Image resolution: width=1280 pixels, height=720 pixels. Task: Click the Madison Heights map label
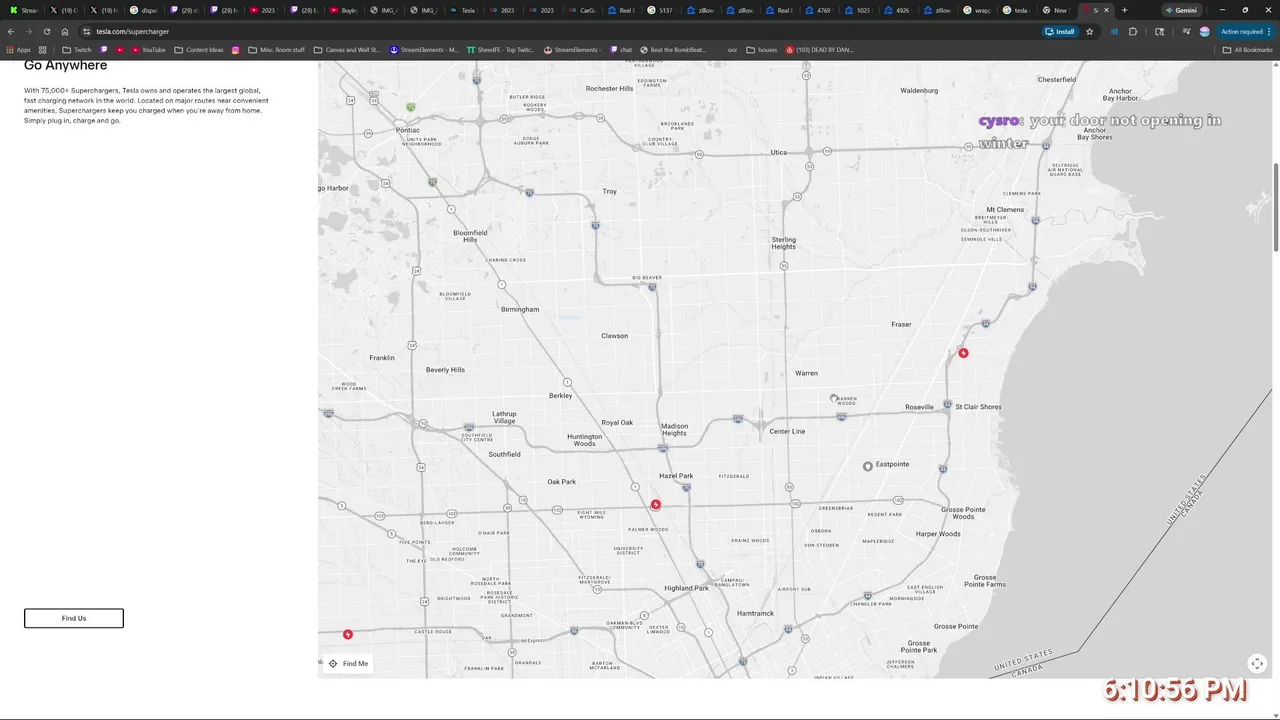[x=674, y=430]
